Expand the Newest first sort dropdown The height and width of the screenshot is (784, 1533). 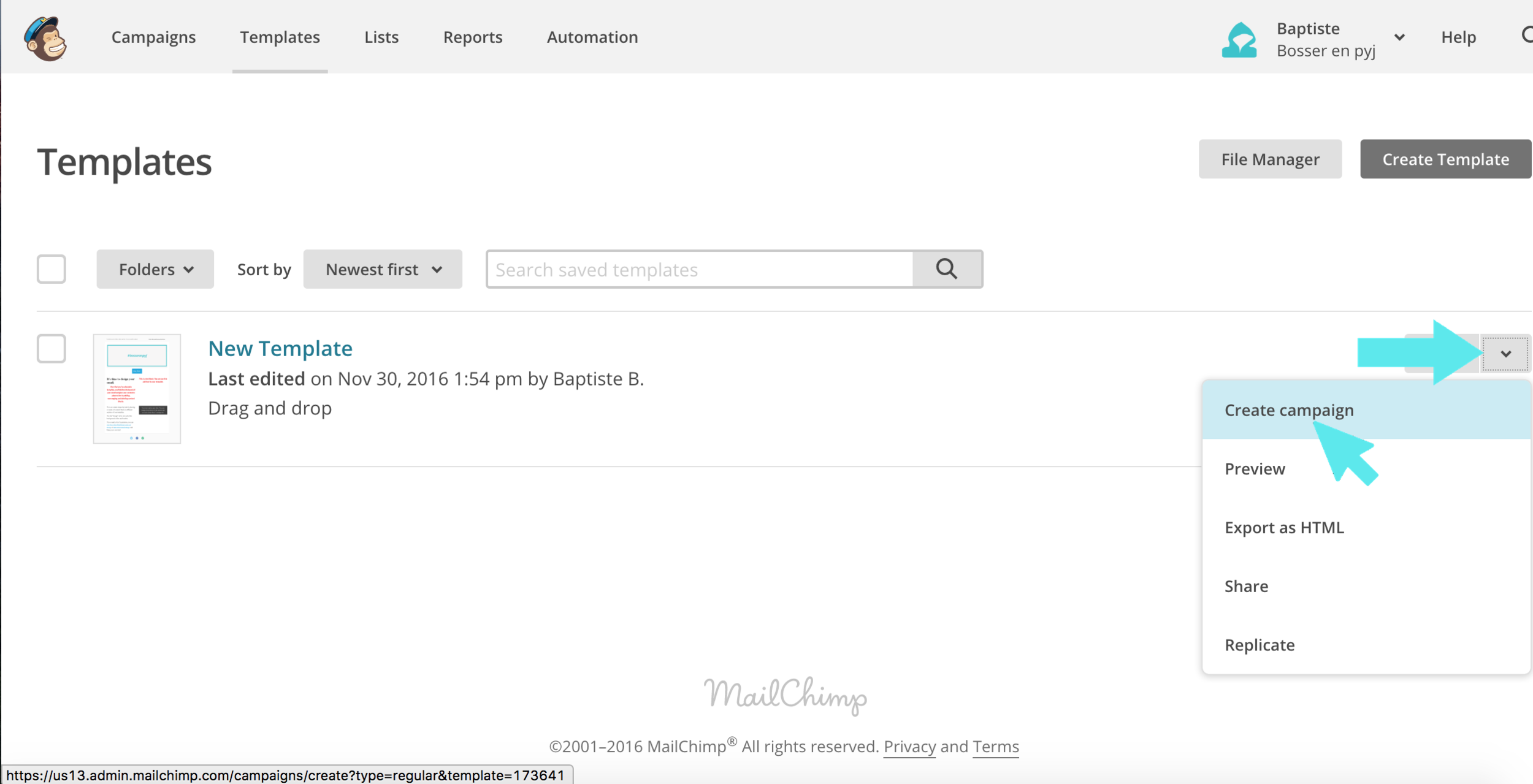pos(383,269)
